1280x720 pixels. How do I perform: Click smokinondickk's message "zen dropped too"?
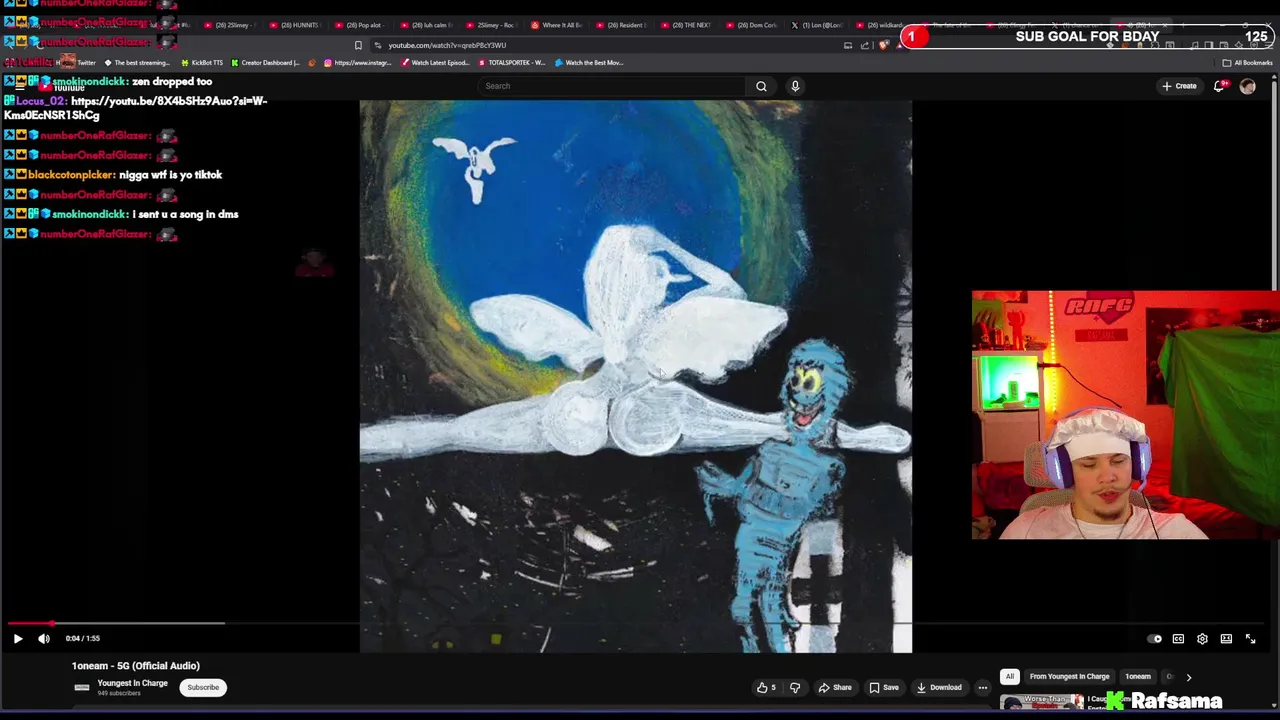(173, 82)
